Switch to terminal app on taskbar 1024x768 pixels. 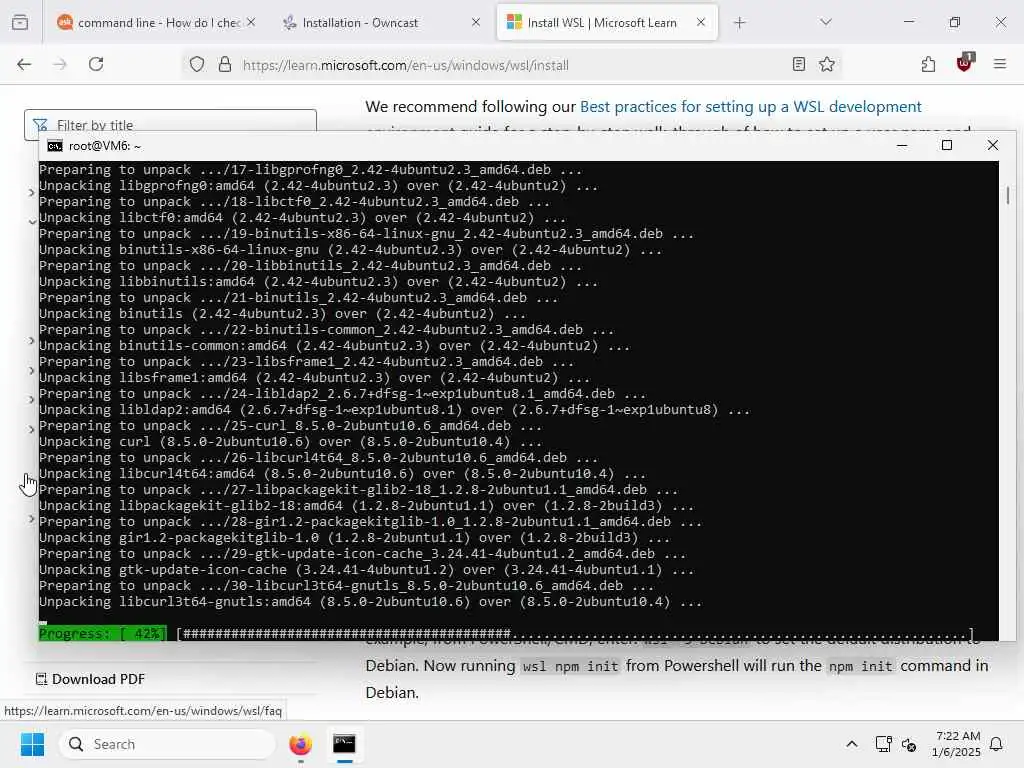tap(344, 744)
